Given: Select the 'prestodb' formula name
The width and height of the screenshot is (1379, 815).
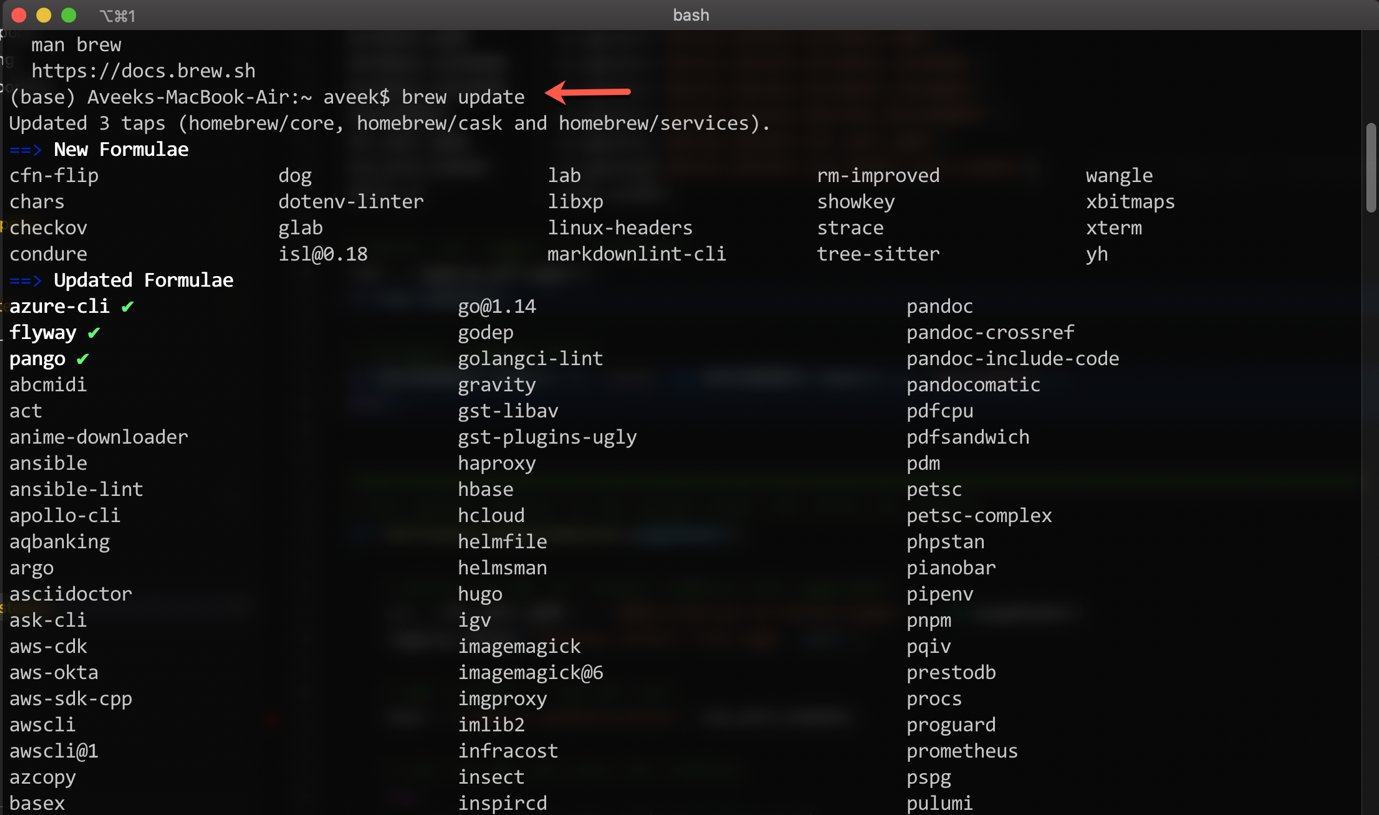Looking at the screenshot, I should 951,672.
